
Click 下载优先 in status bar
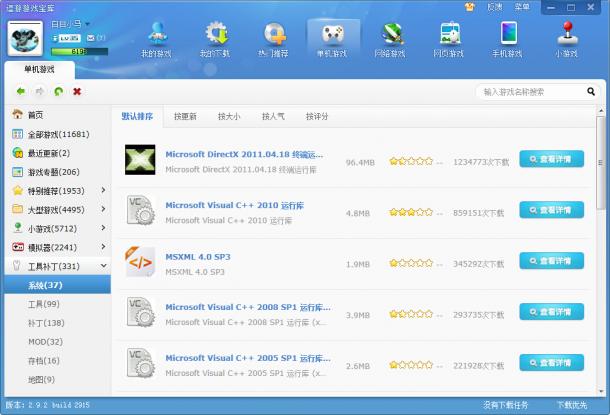[571, 405]
